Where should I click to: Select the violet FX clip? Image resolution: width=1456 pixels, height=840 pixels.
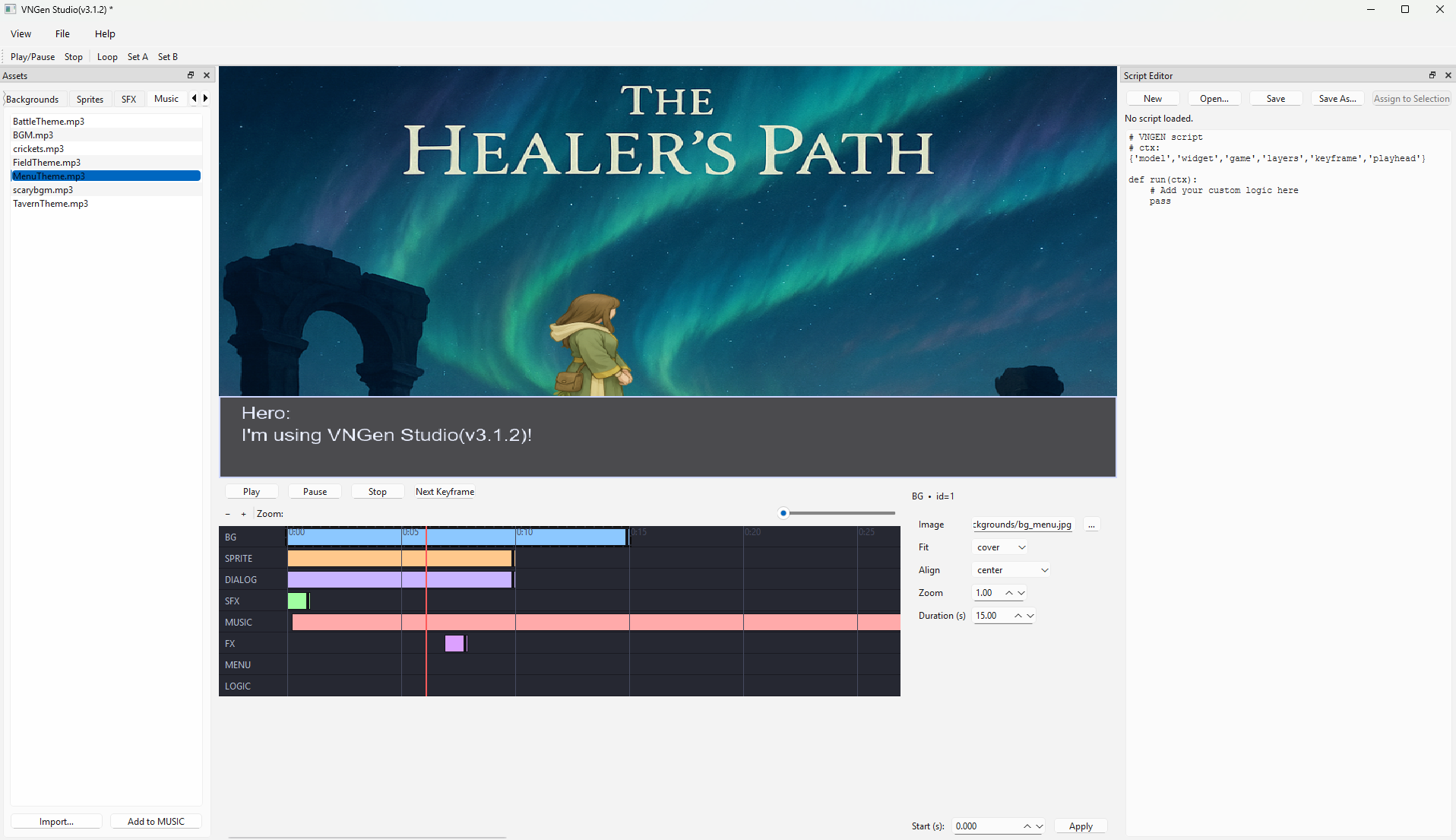pyautogui.click(x=454, y=643)
